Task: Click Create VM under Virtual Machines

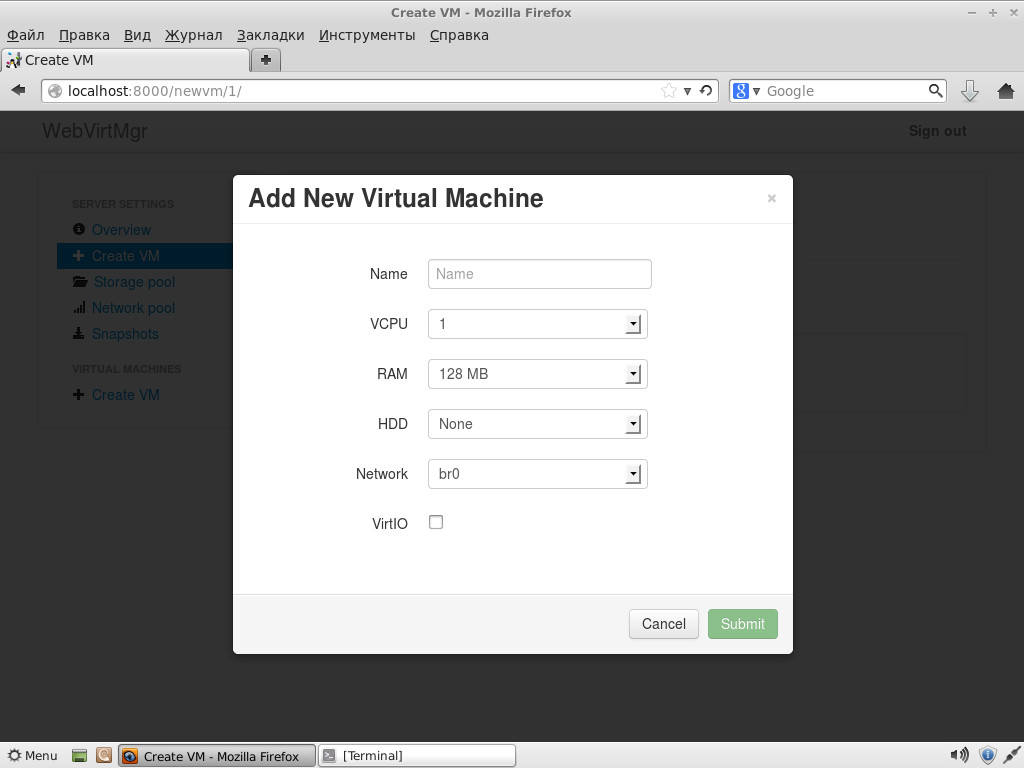Action: point(125,395)
